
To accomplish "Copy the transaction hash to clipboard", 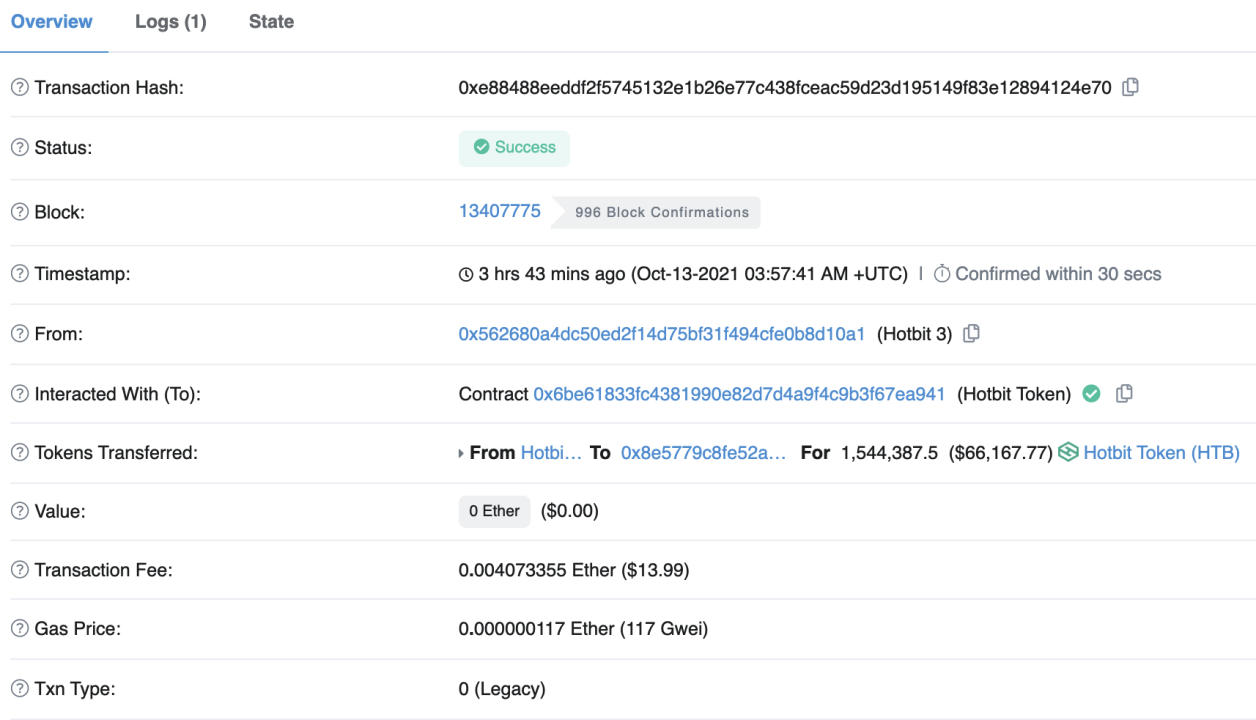I will [1130, 87].
